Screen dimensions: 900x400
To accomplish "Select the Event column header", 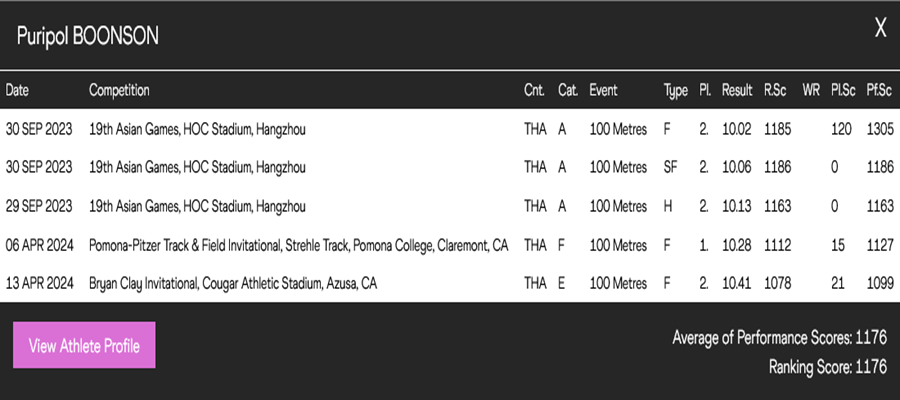I will pos(603,91).
